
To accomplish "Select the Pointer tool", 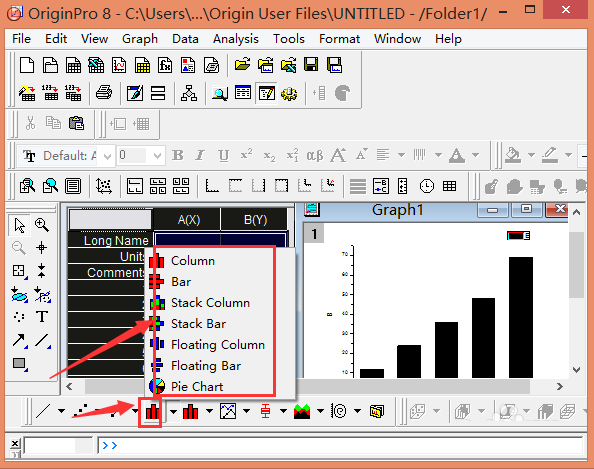I will tap(19, 225).
